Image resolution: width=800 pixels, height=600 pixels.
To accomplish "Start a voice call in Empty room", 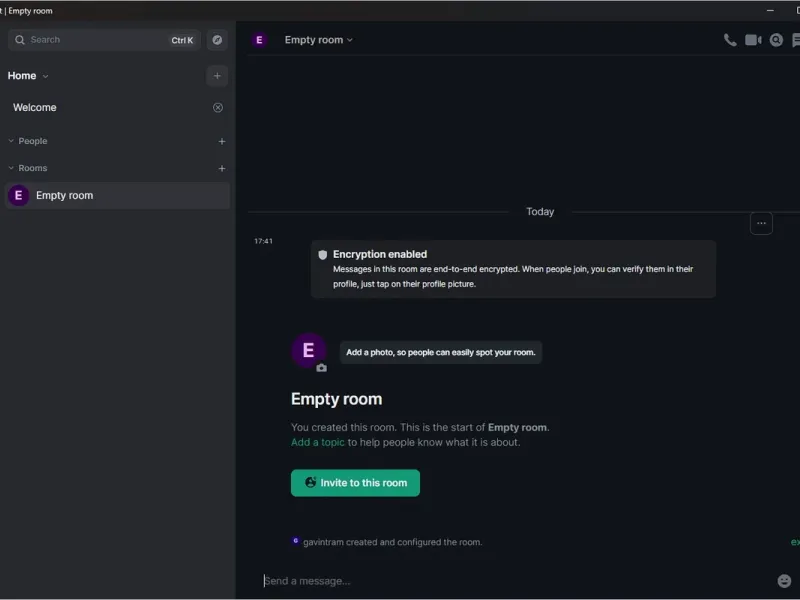I will pos(730,40).
